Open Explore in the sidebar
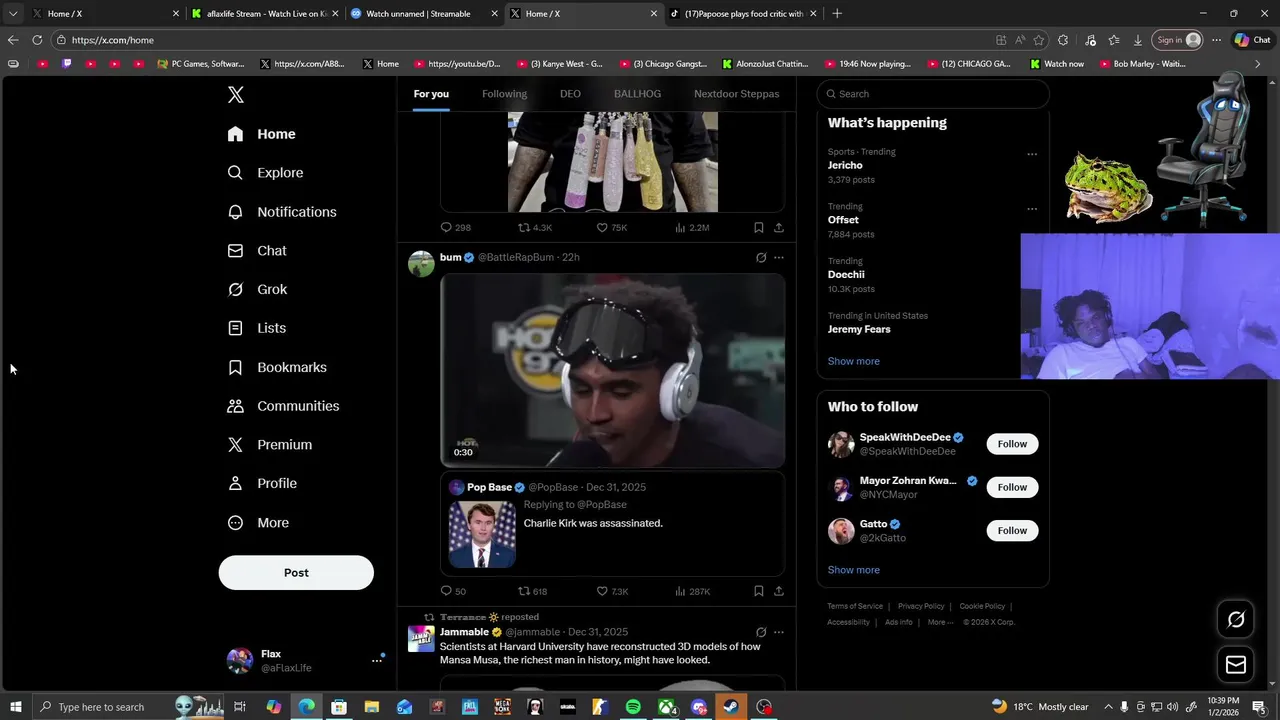1280x720 pixels. 265,173
